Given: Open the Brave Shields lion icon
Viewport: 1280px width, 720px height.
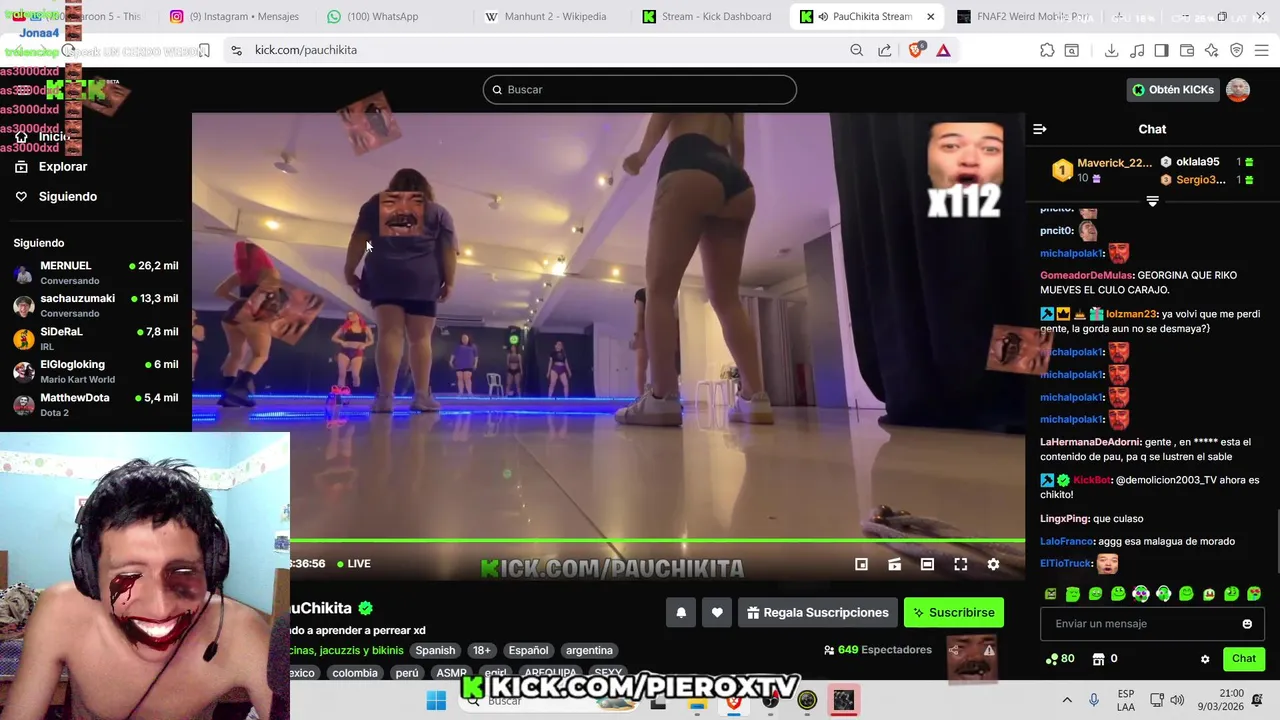Looking at the screenshot, I should click(x=915, y=50).
